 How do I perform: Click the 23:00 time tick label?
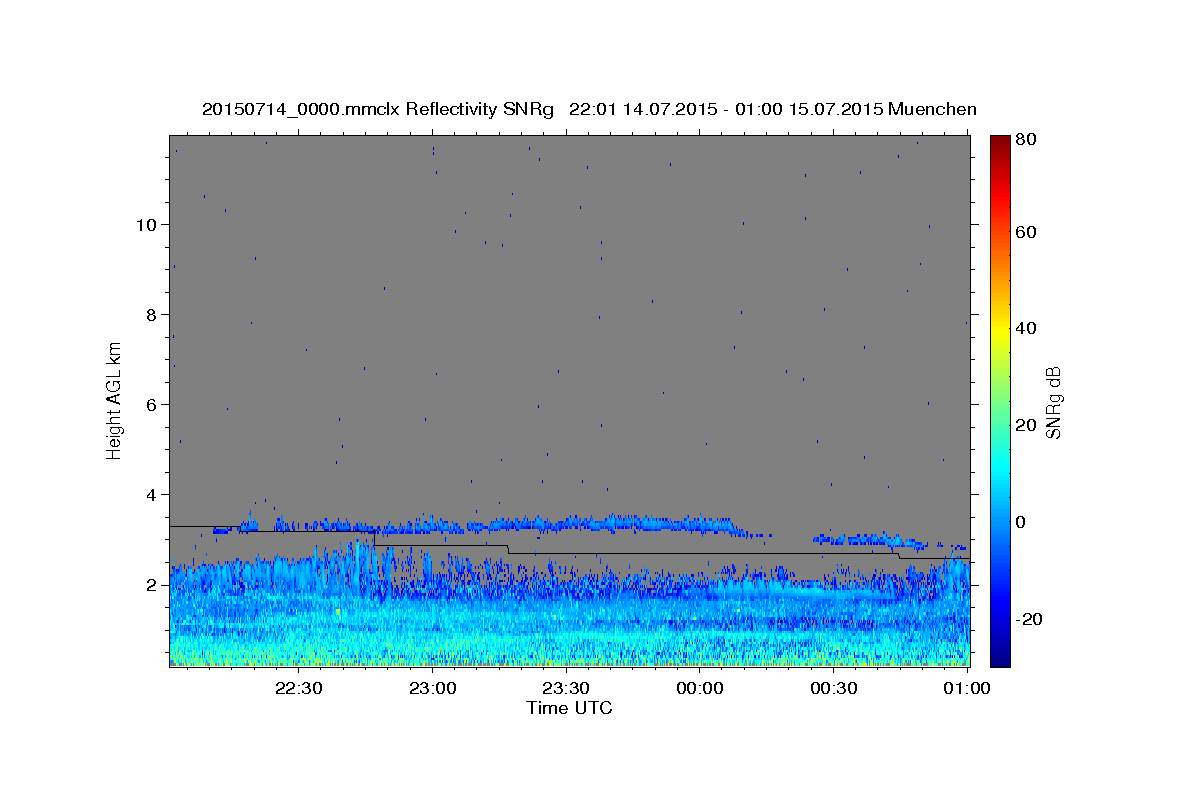(x=433, y=689)
